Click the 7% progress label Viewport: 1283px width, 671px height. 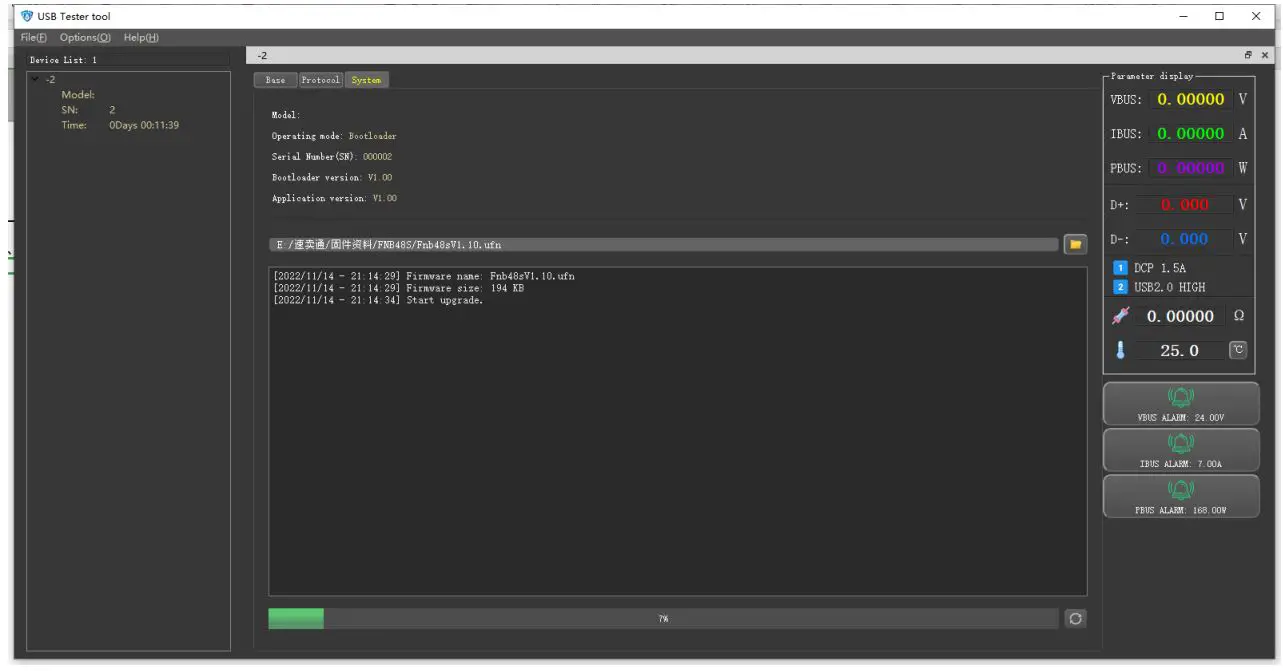[x=663, y=619]
